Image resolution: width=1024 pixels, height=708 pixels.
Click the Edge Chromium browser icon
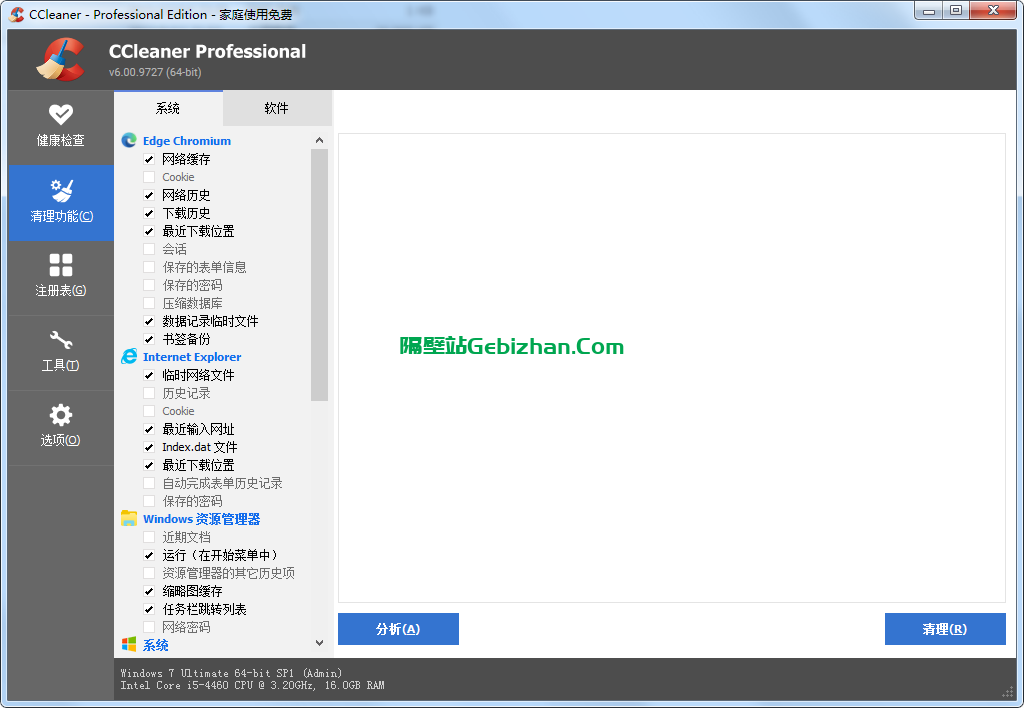129,140
